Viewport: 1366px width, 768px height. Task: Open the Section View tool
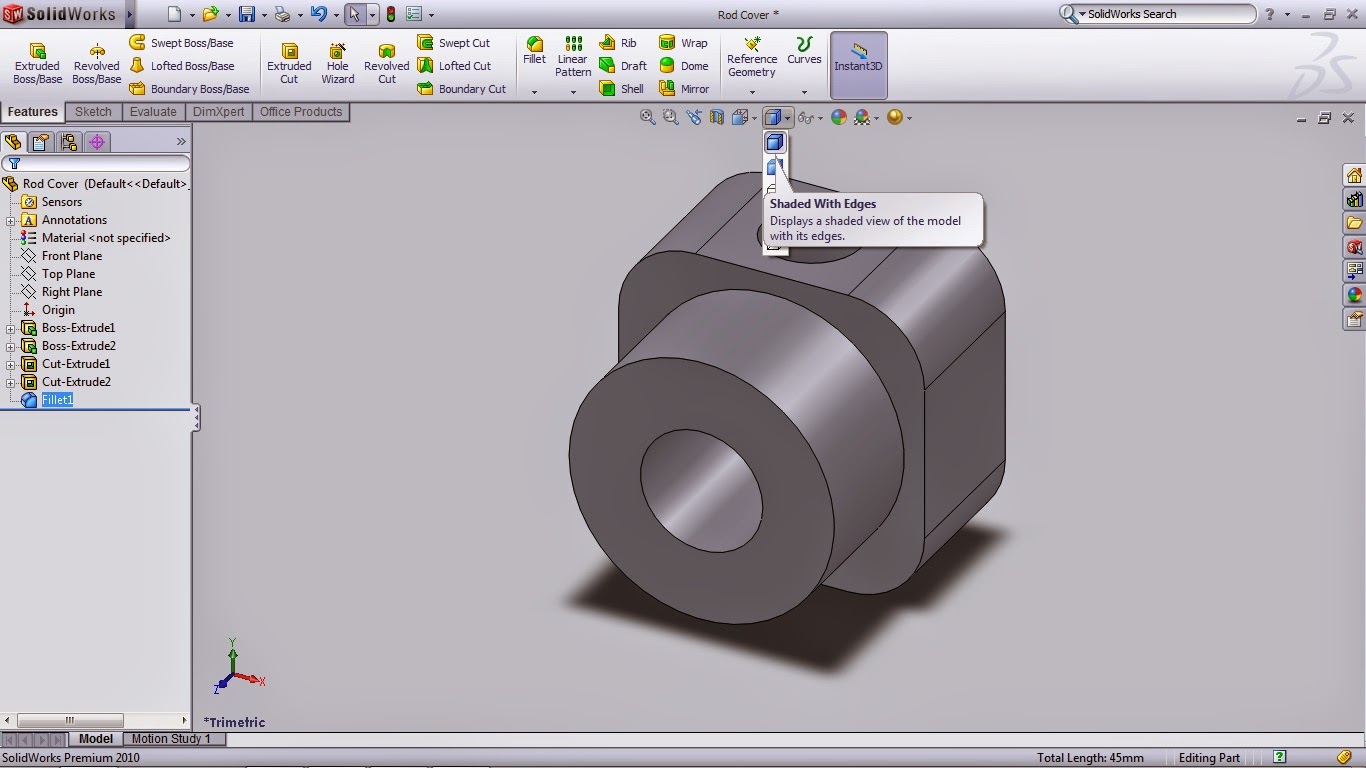[x=717, y=117]
